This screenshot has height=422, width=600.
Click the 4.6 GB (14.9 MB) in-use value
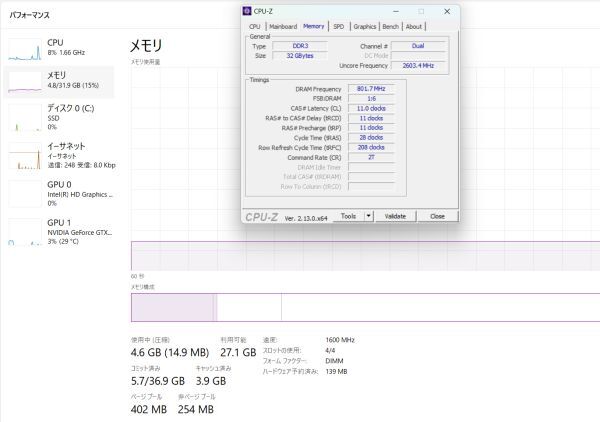point(170,352)
